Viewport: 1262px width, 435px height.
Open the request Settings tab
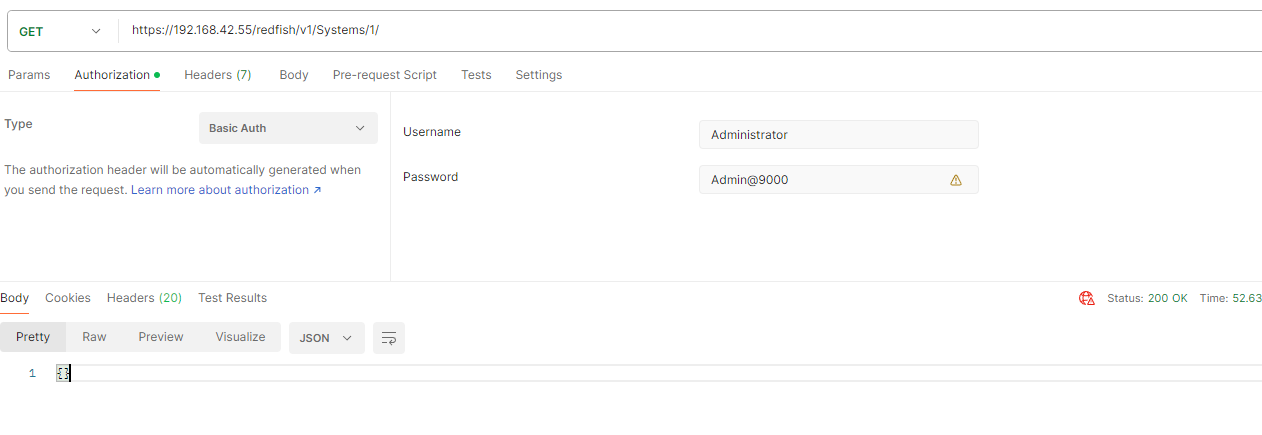pos(538,75)
